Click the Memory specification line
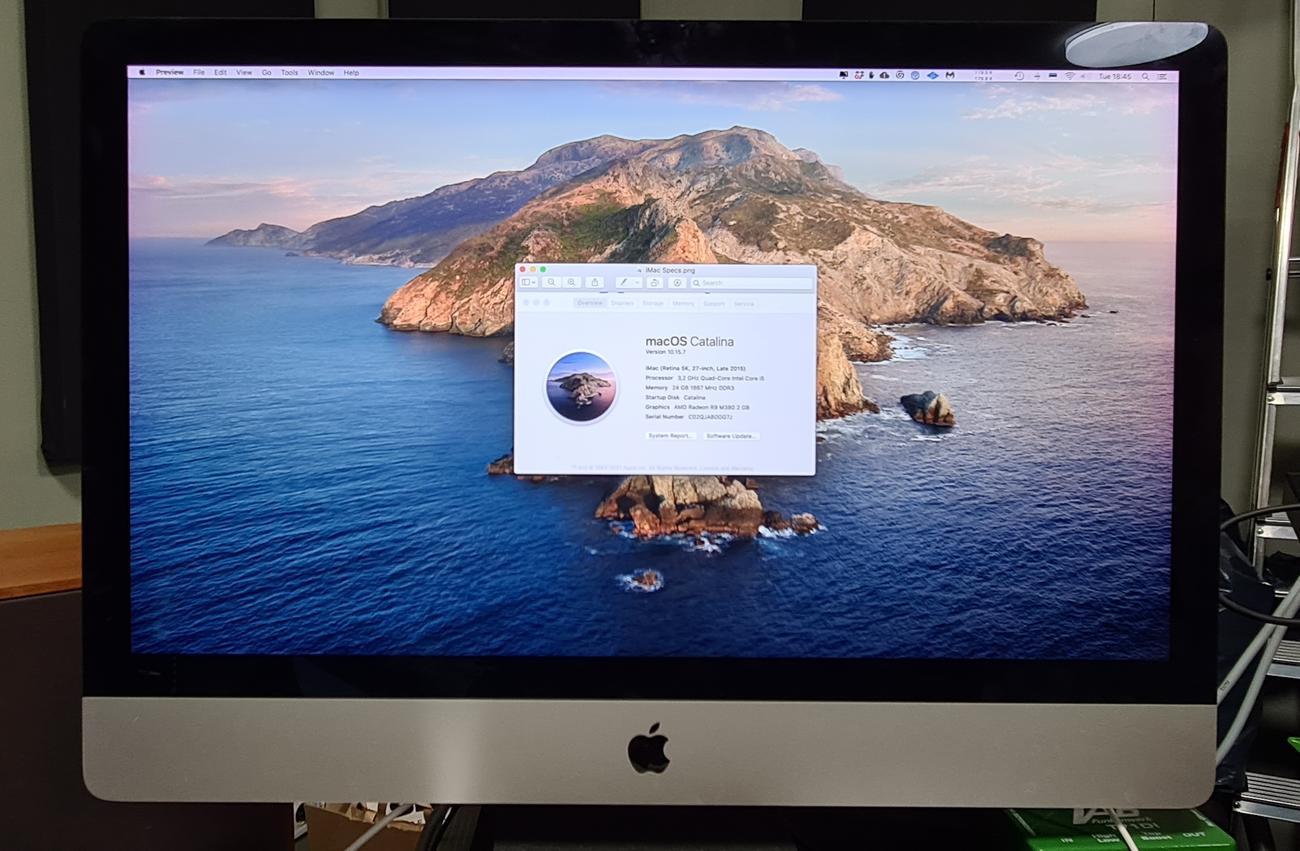 [x=689, y=388]
